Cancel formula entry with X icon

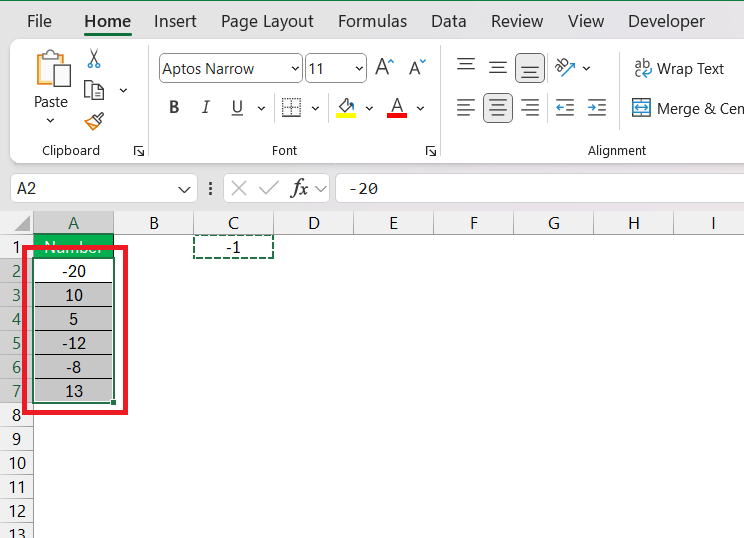[239, 188]
